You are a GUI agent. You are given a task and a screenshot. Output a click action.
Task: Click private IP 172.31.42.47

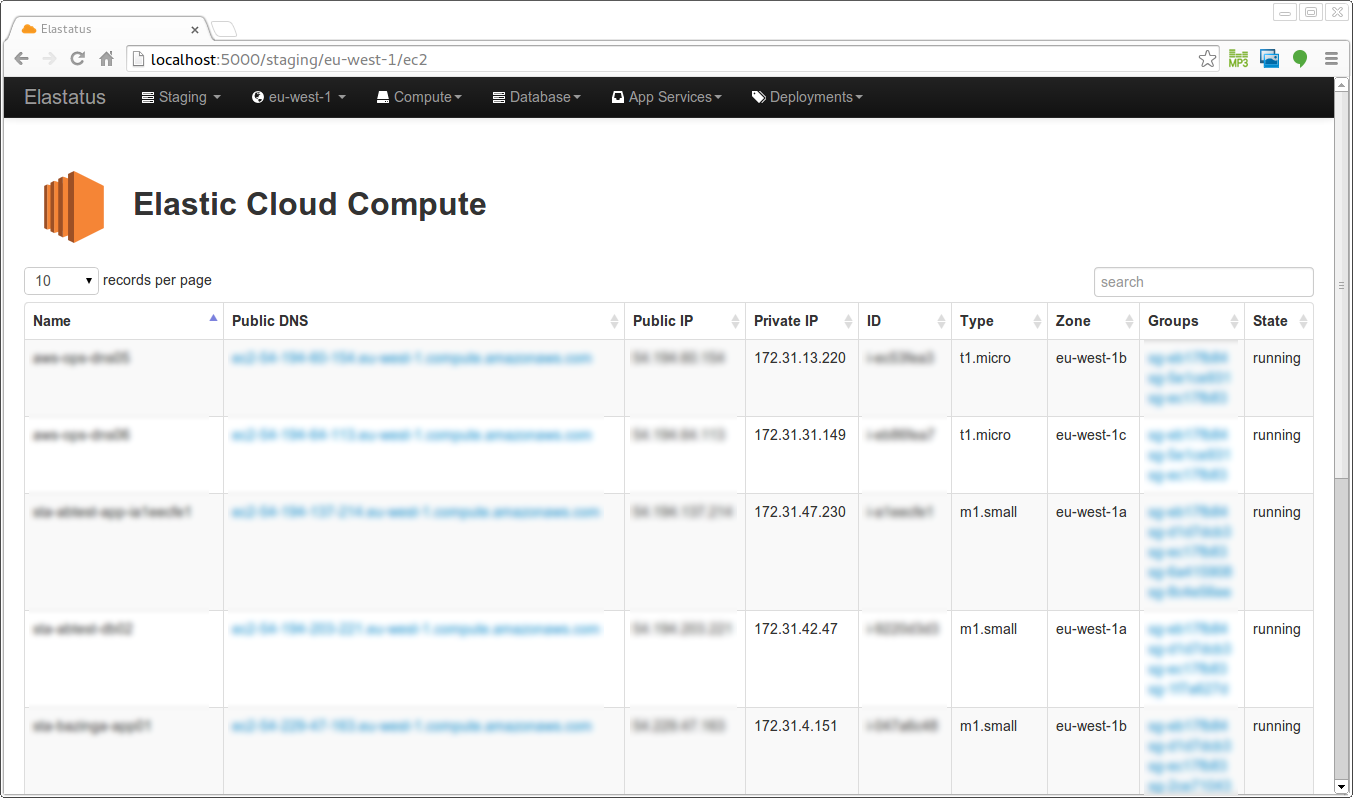tap(796, 629)
